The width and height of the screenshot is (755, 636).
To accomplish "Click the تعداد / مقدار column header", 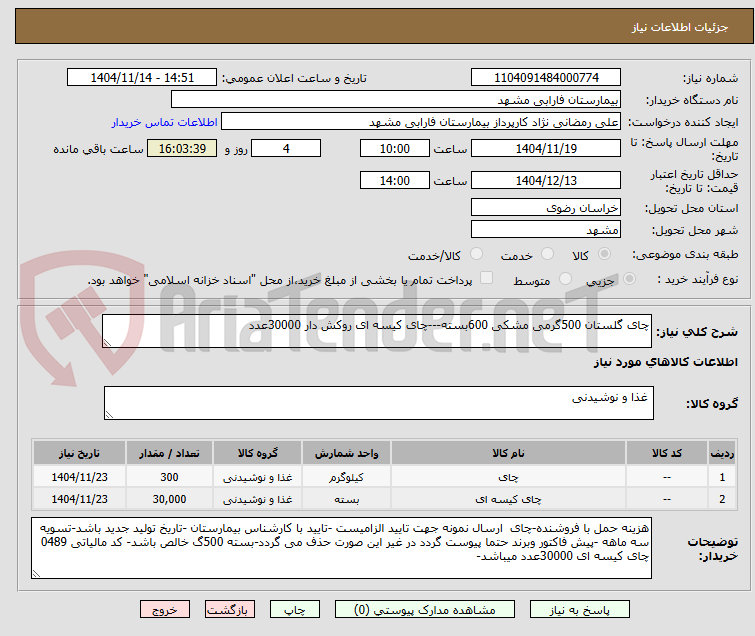I will pyautogui.click(x=169, y=453).
